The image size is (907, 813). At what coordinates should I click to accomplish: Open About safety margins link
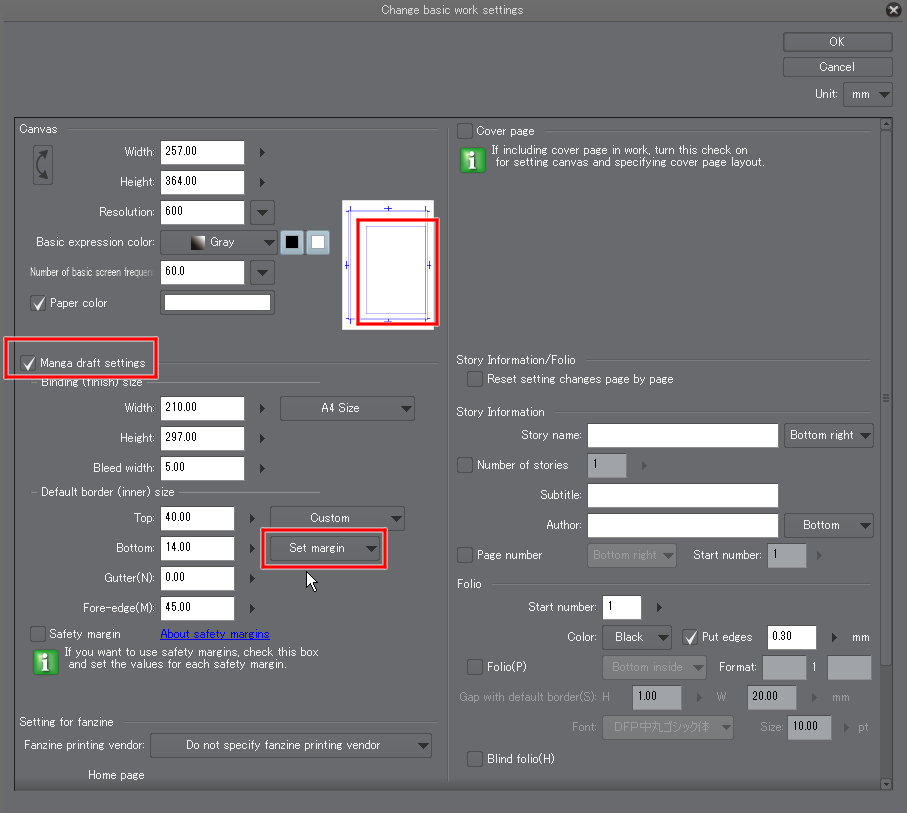(215, 634)
